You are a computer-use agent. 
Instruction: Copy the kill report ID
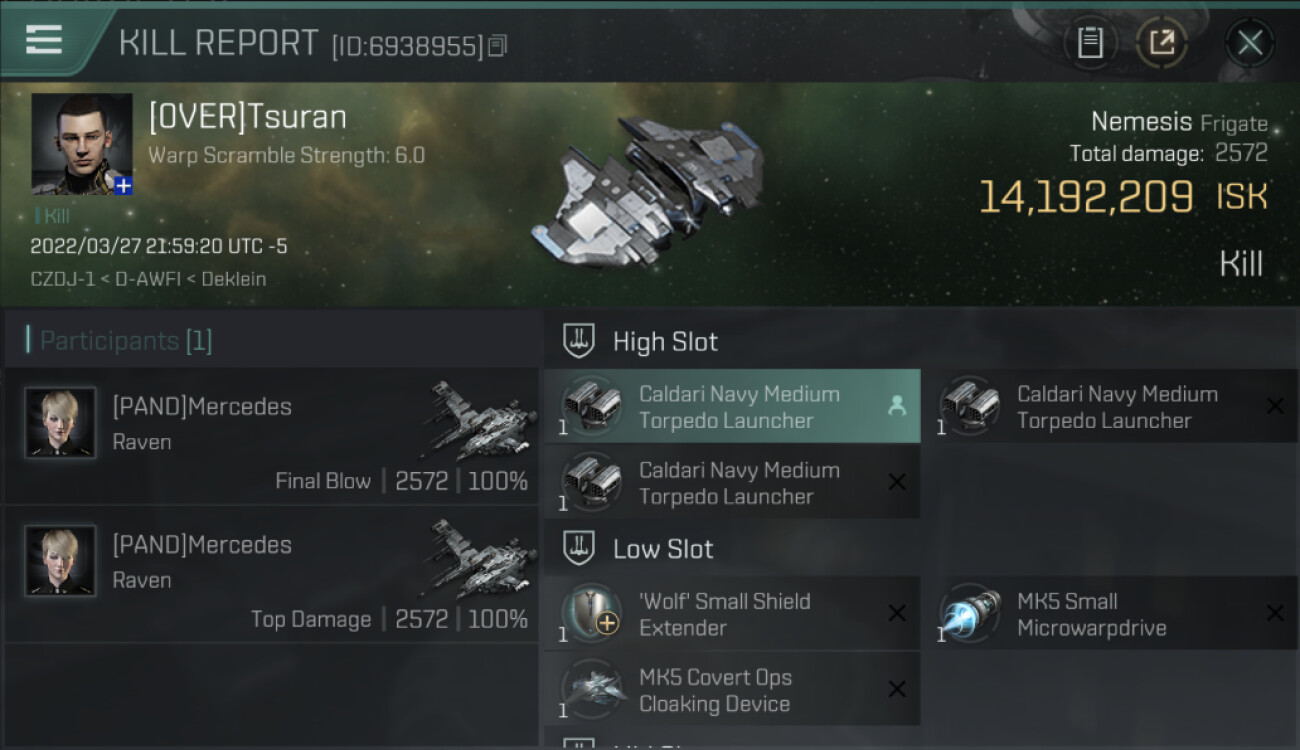[498, 46]
